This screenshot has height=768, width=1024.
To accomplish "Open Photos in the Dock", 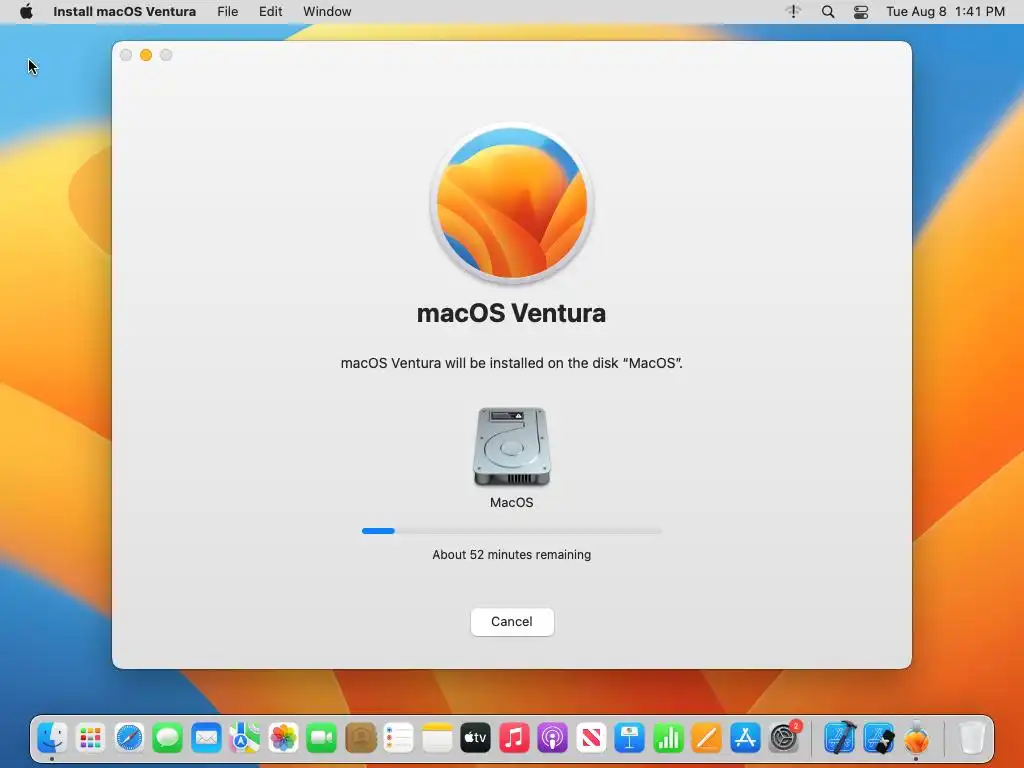I will (x=283, y=739).
